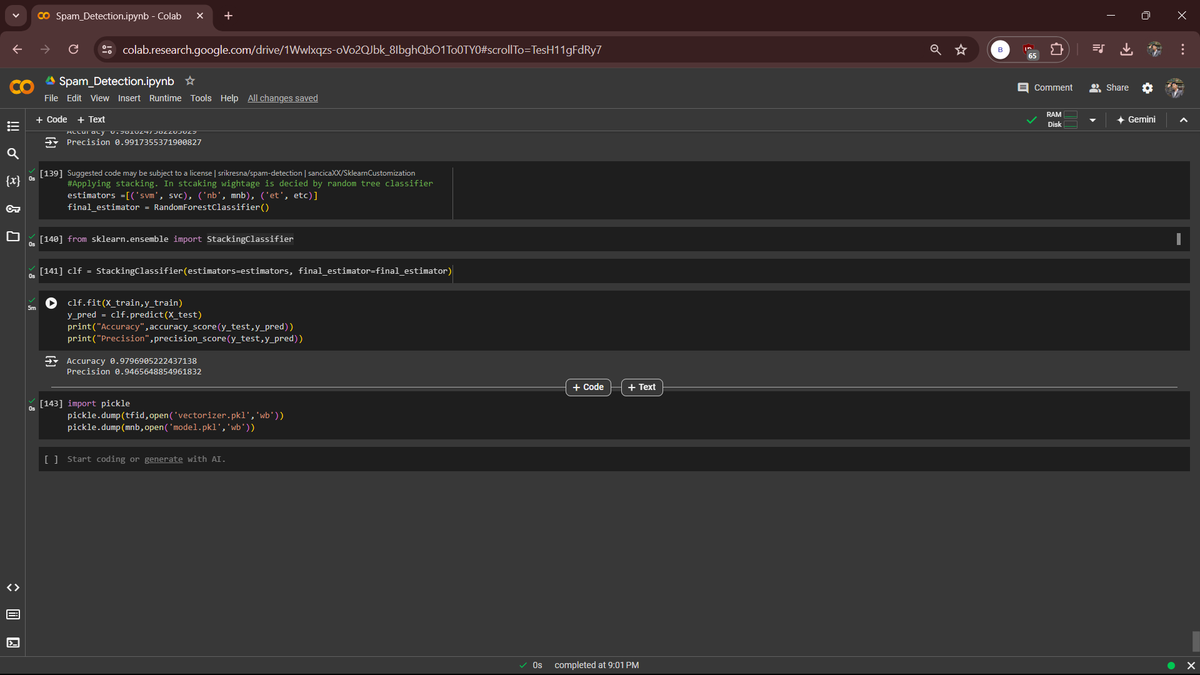This screenshot has height=675, width=1200.
Task: Toggle output icon beside Accuracy 0.9796 output
Action: [x=50, y=361]
